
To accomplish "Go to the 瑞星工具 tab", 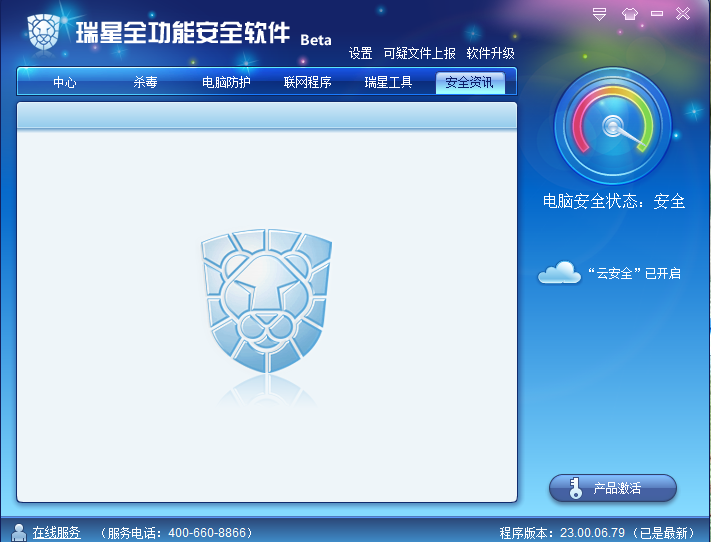I will click(x=388, y=82).
